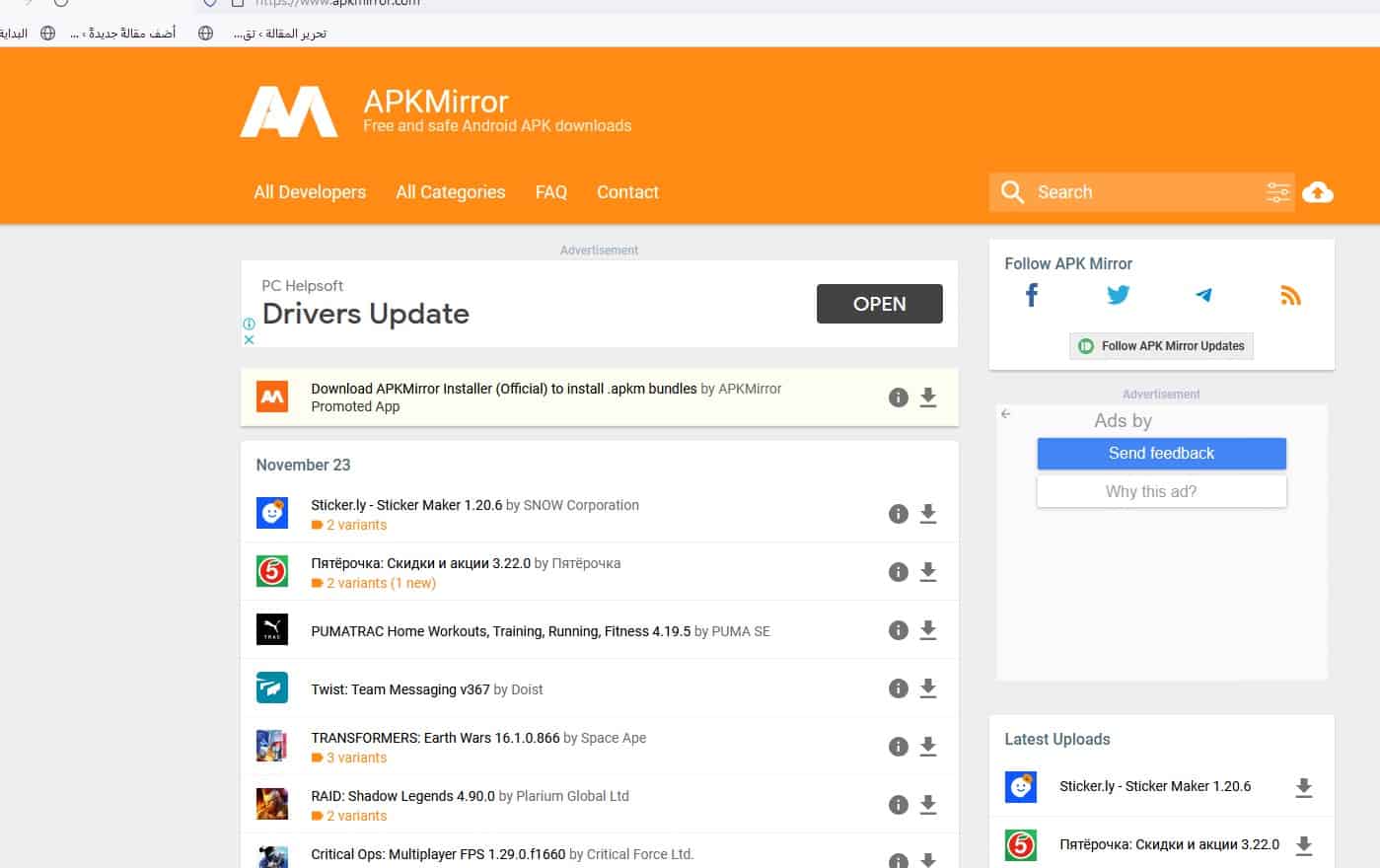
Task: Go to the FAQ page
Action: (x=550, y=192)
